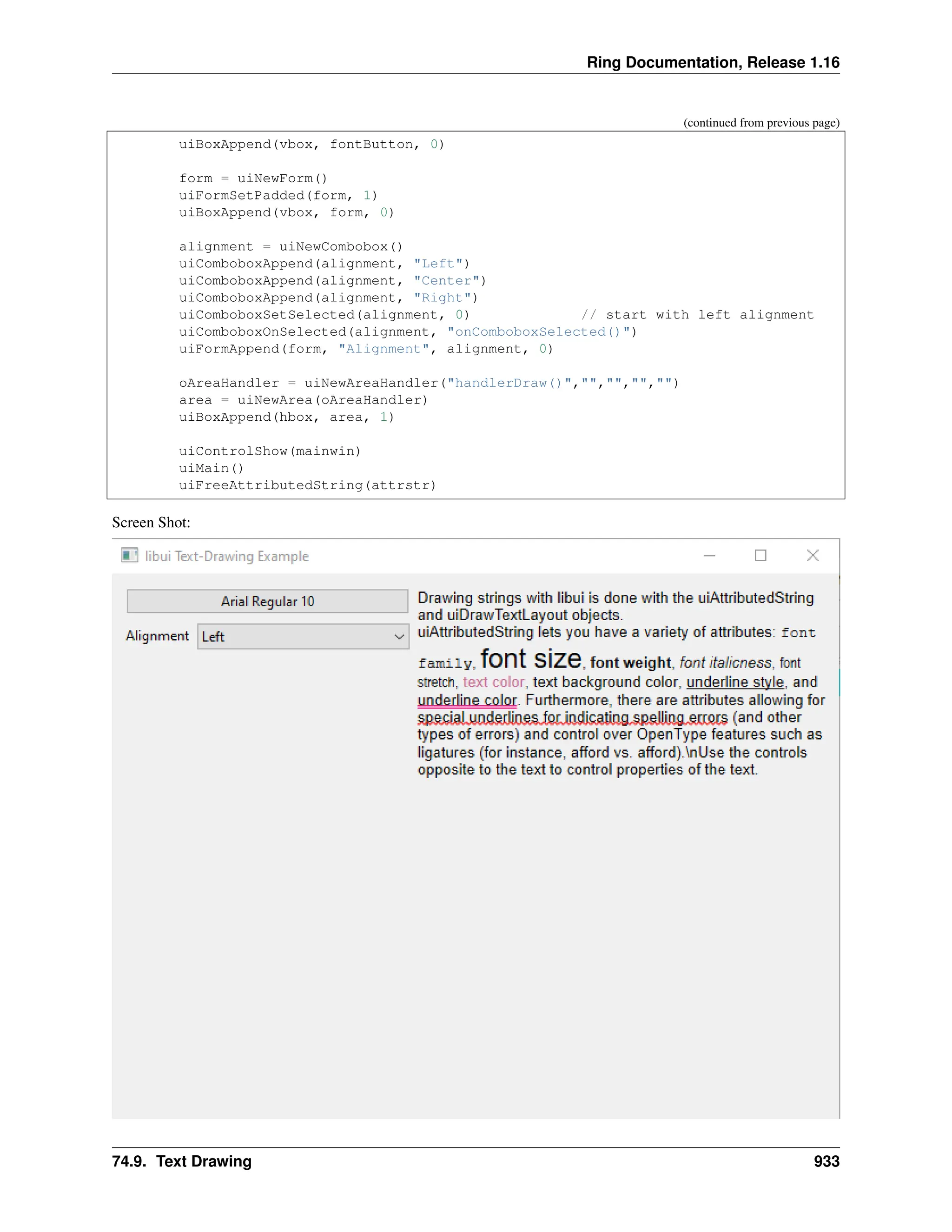
Task: Click the bold 'font weight' text
Action: coord(630,663)
